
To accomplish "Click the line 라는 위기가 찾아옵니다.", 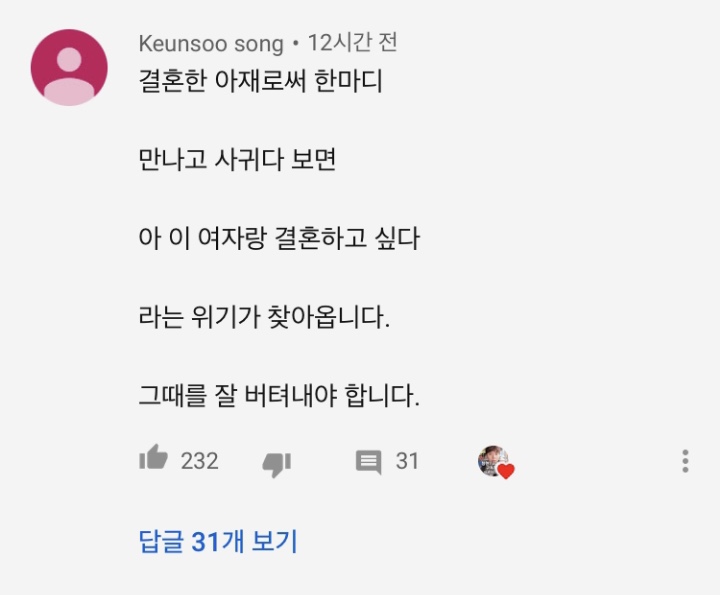I will pos(262,317).
